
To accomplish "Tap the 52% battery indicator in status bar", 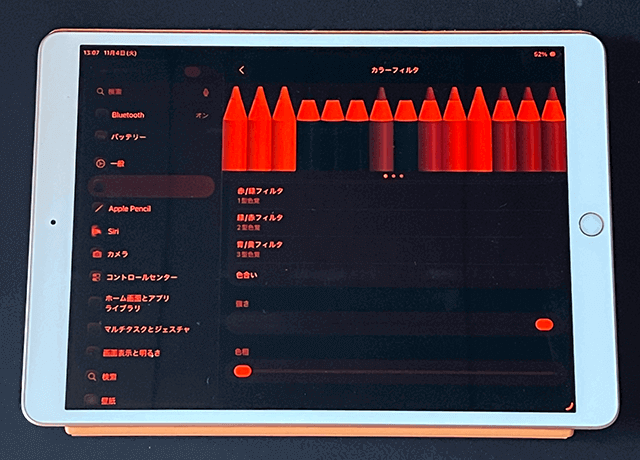I will [x=544, y=54].
